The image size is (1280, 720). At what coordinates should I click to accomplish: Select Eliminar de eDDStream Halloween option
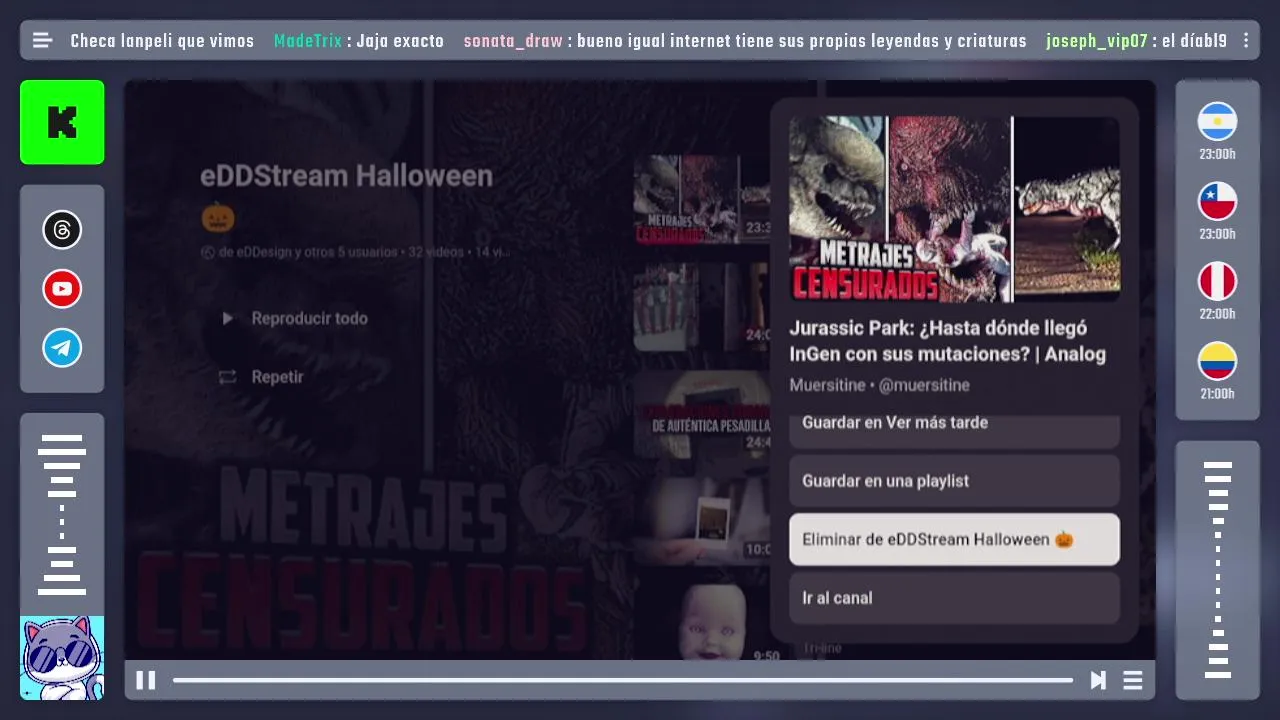coord(954,540)
